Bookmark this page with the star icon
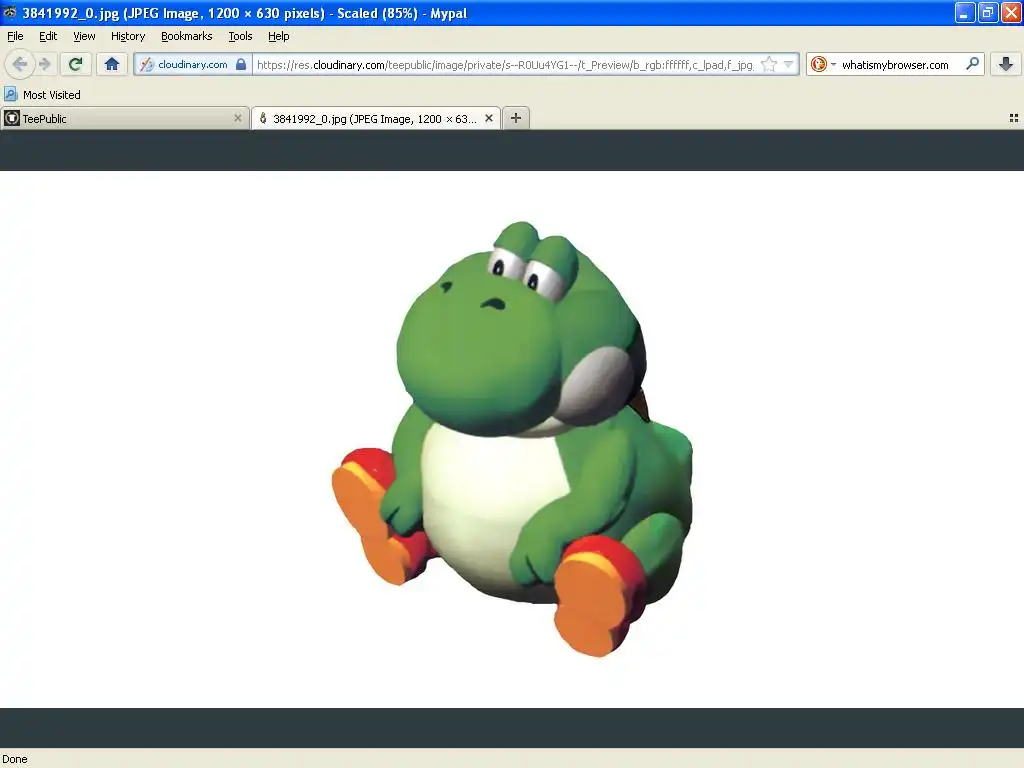 pos(769,64)
